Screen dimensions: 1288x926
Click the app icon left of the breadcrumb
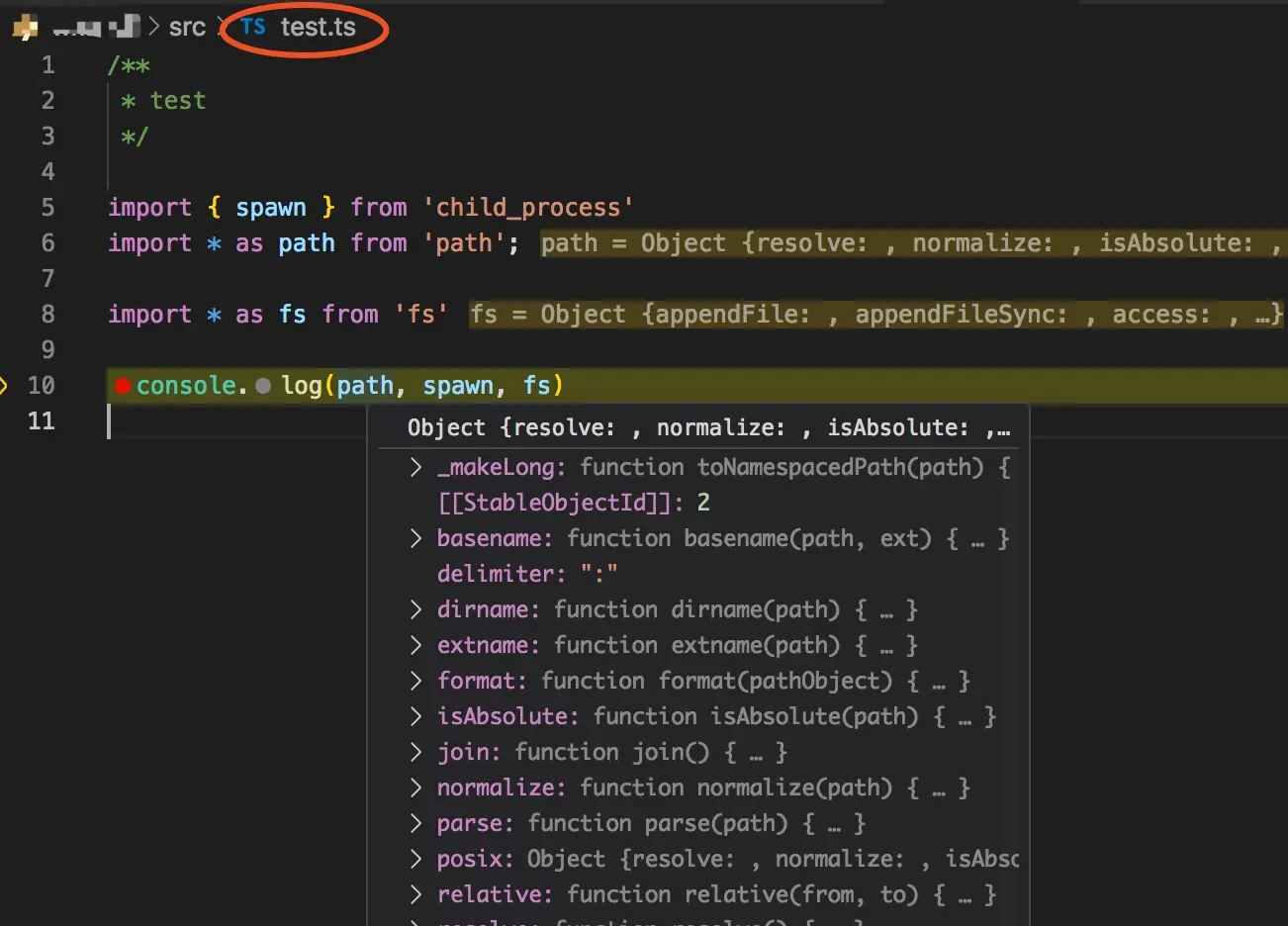[x=25, y=27]
